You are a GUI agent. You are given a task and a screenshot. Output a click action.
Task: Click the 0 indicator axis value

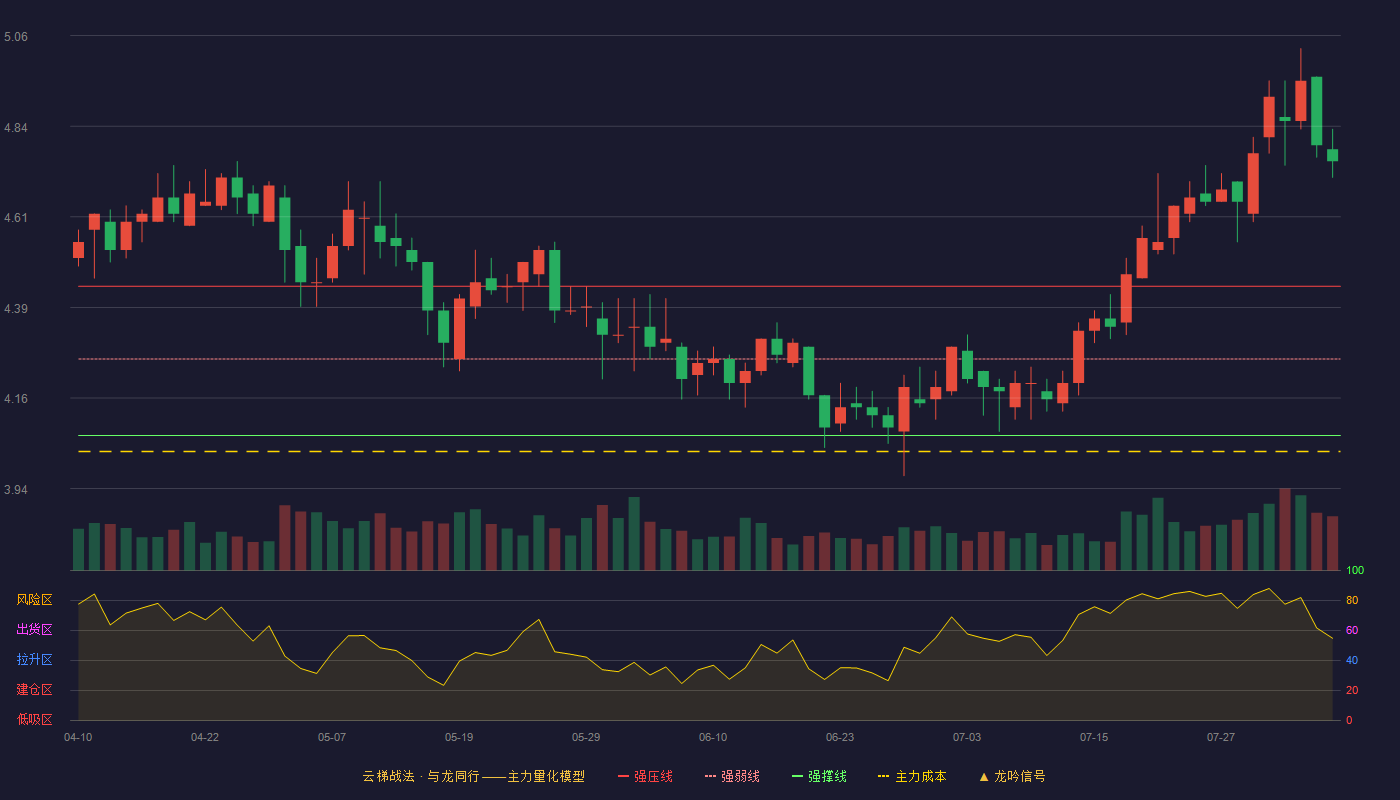point(1349,720)
